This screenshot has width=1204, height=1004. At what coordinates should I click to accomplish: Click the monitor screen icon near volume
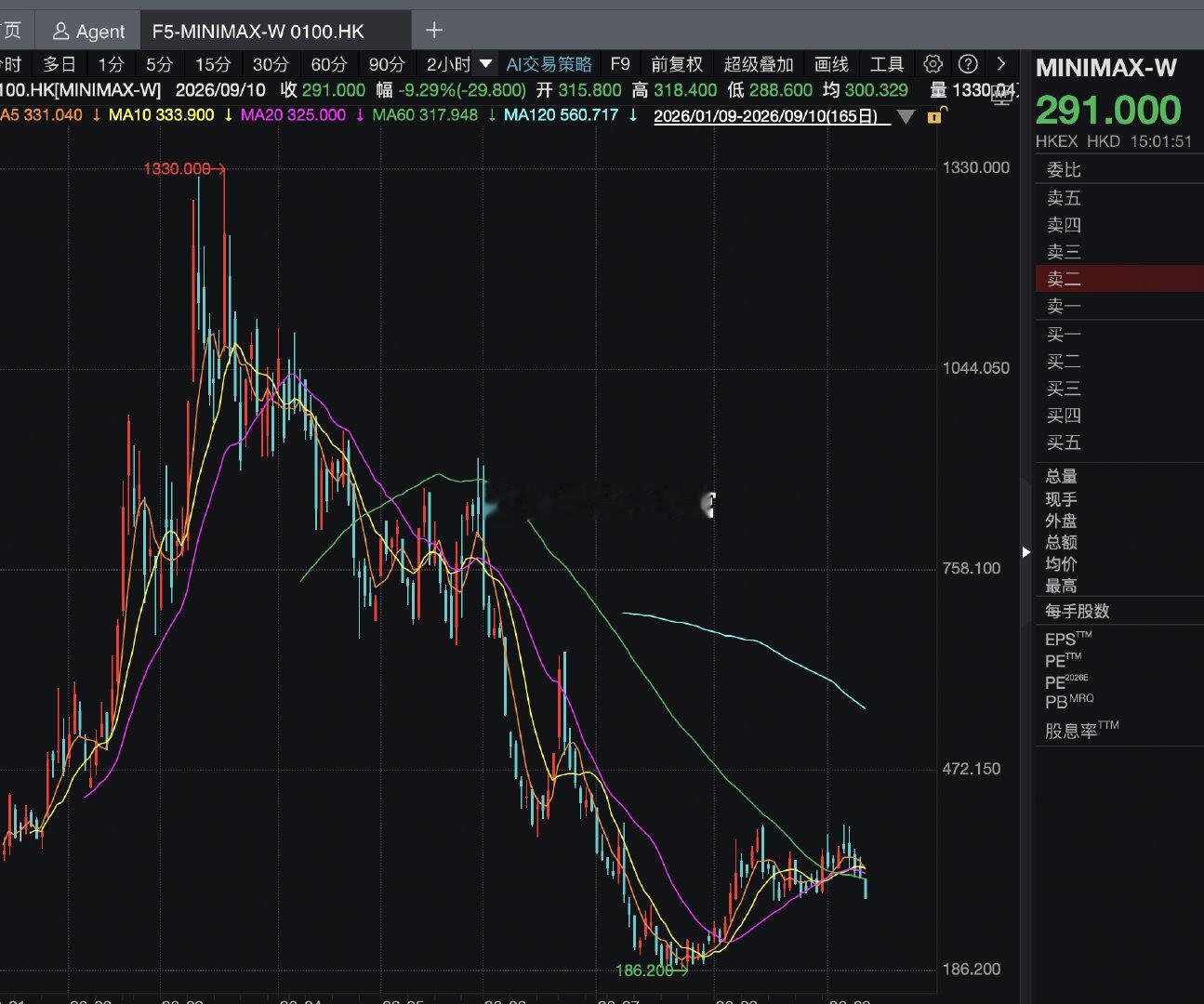(1001, 96)
